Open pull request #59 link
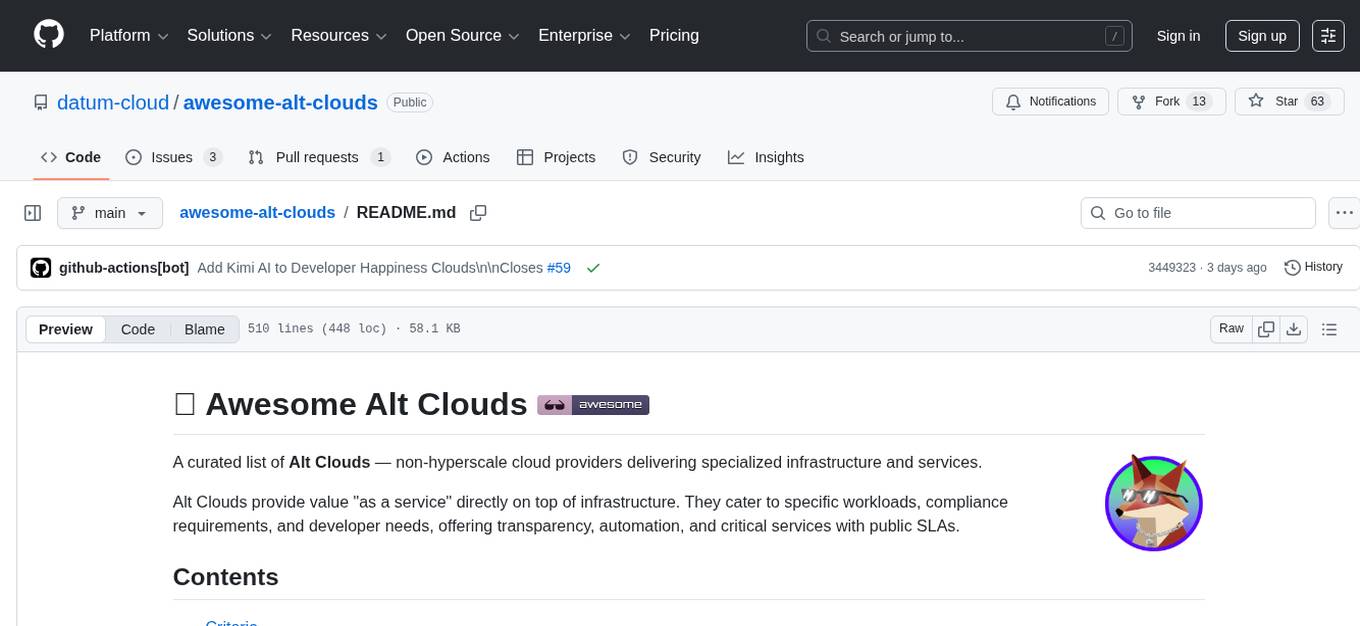Image resolution: width=1360 pixels, height=626 pixels. coord(559,268)
